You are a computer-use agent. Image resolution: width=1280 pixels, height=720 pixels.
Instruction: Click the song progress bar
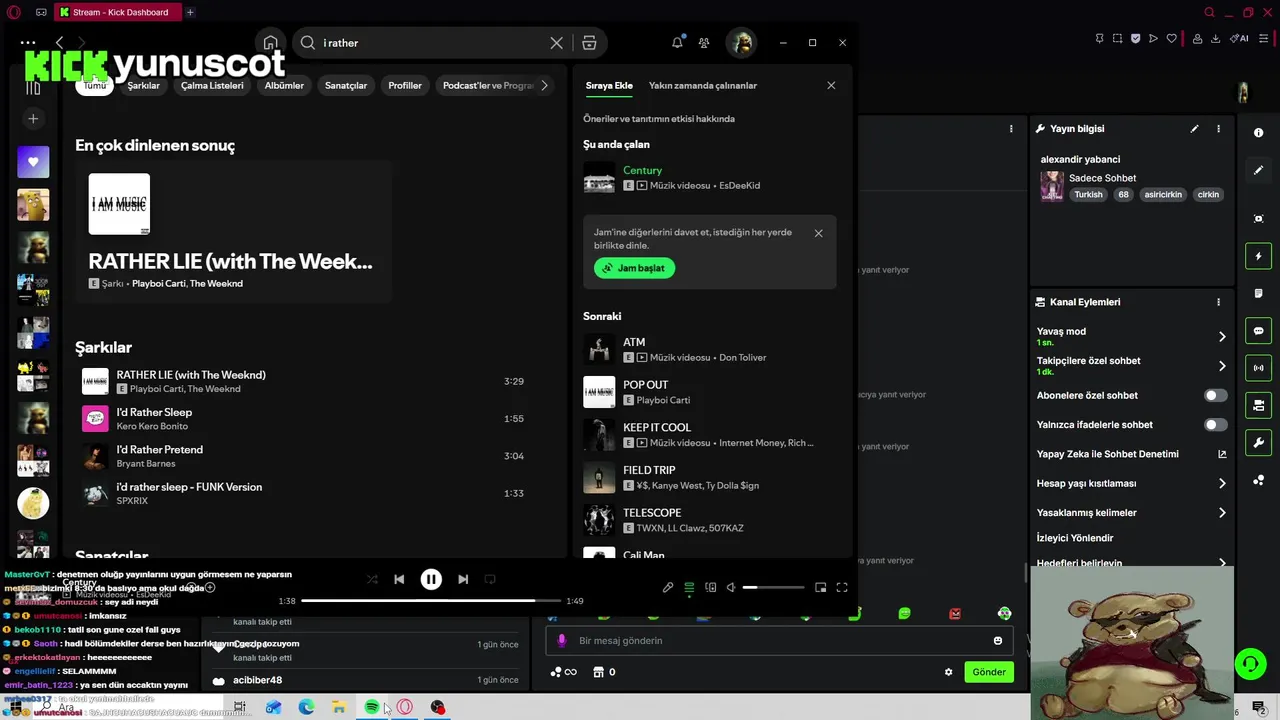tap(431, 601)
